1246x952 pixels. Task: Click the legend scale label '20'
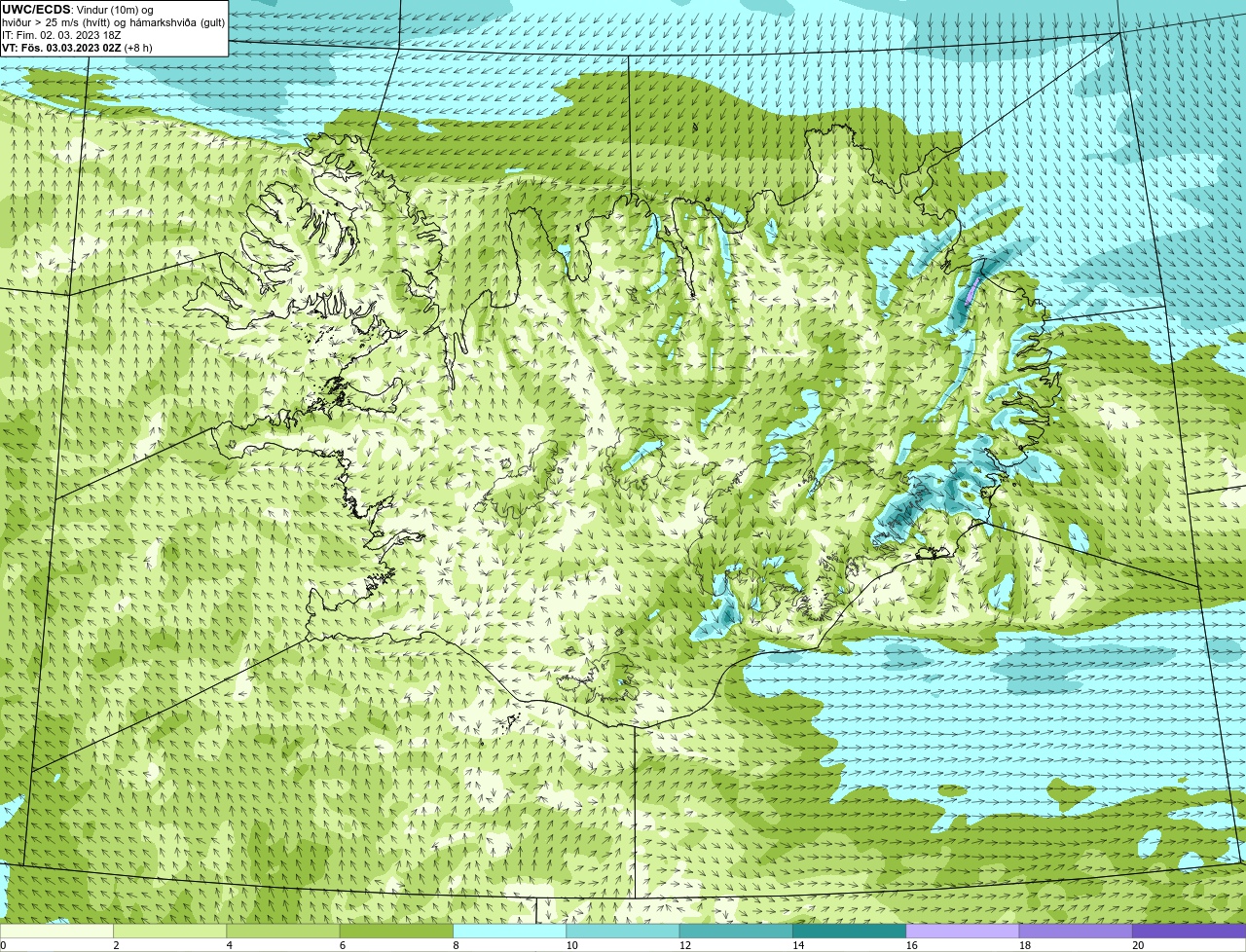1138,945
